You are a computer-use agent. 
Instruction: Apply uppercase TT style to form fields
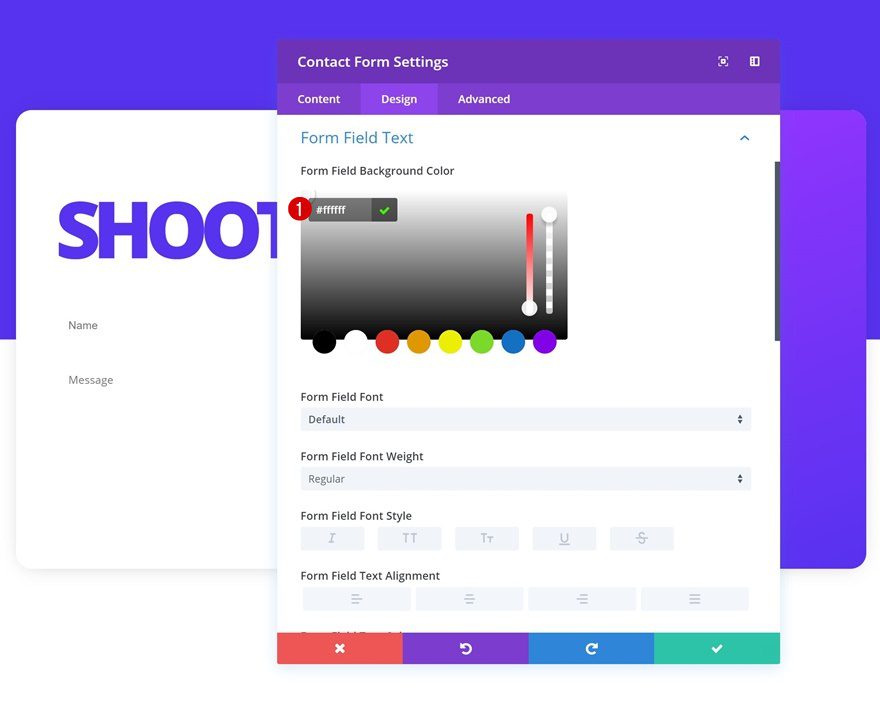pos(409,538)
